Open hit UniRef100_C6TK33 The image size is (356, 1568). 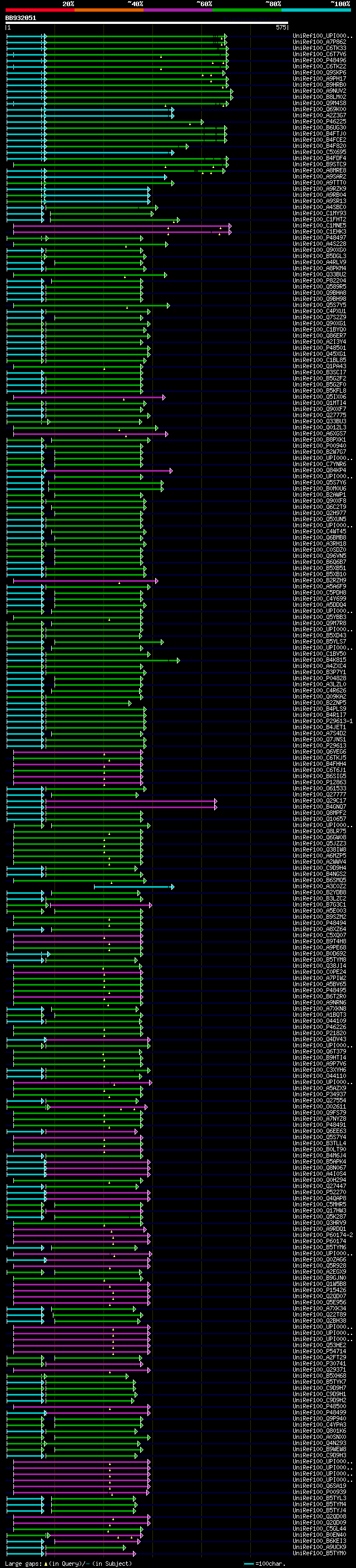(319, 48)
